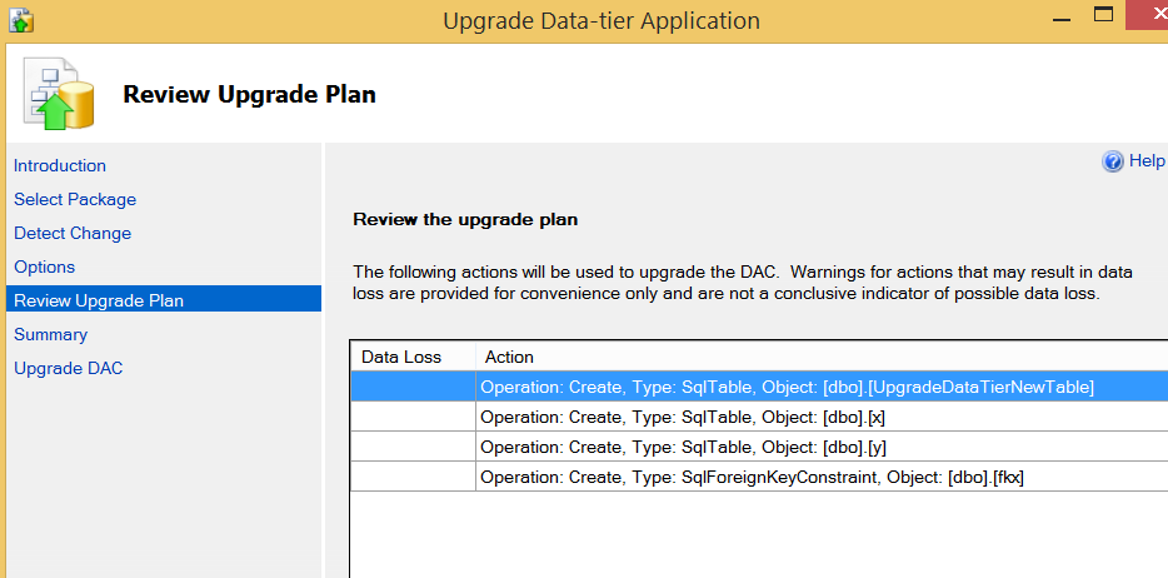Image resolution: width=1168 pixels, height=578 pixels.
Task: Select the UpgradeDataTierNewTable create row
Action: [759, 387]
